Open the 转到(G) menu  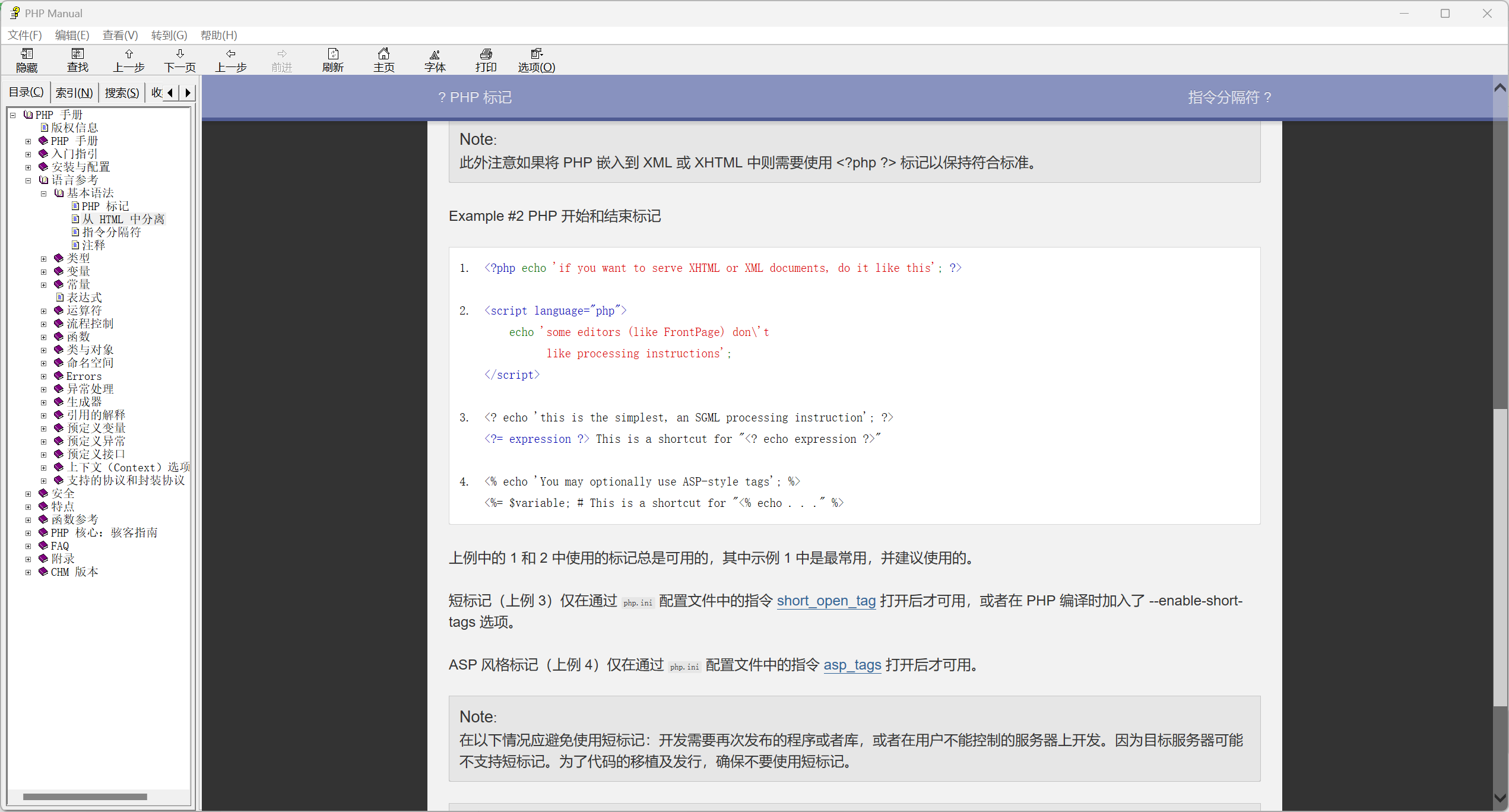(169, 35)
